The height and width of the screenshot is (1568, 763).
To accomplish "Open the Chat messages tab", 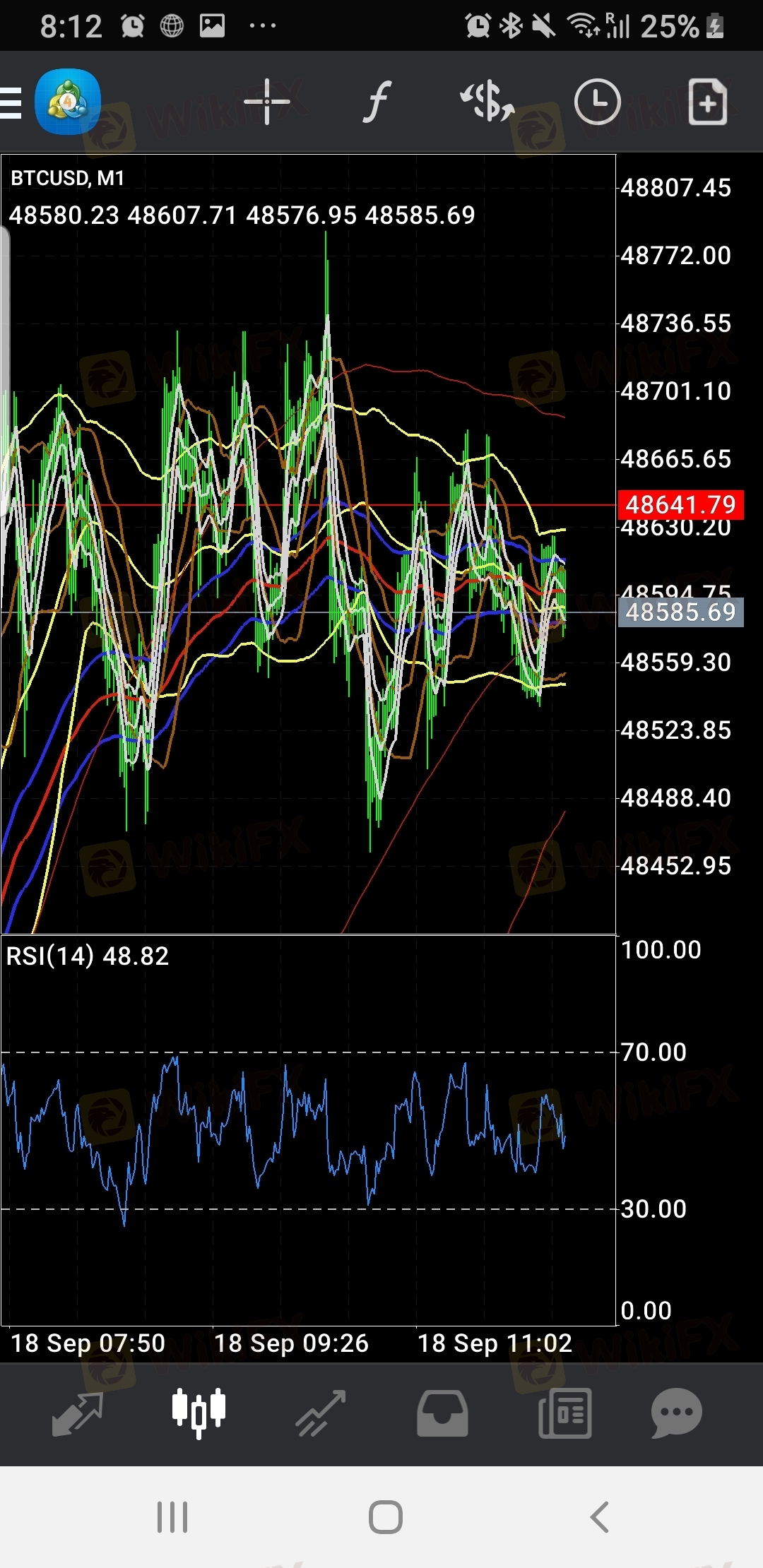I will click(676, 1413).
